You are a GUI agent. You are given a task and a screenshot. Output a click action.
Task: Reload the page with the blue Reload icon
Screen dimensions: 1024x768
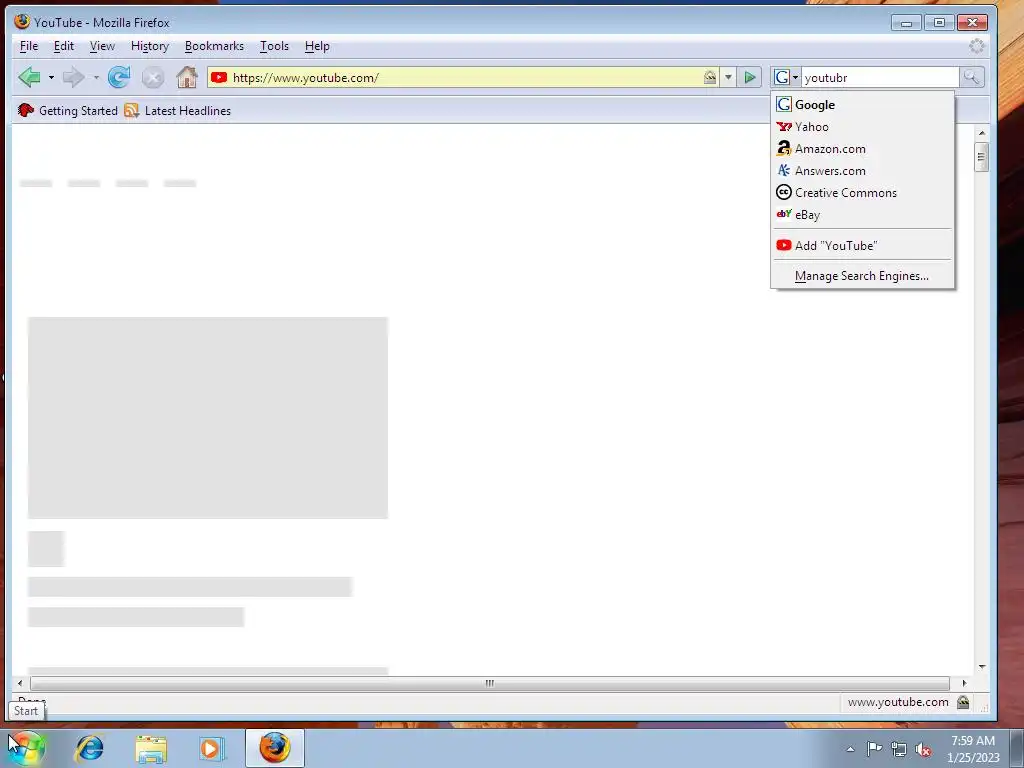point(119,77)
